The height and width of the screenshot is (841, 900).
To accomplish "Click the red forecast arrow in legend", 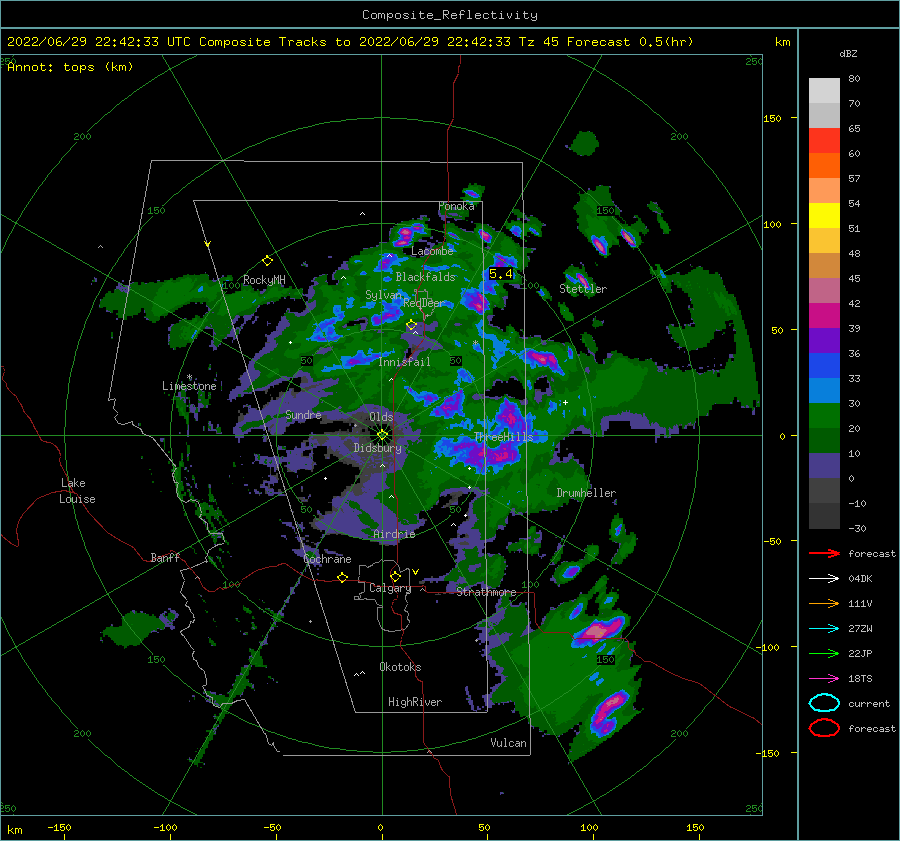I will (824, 554).
